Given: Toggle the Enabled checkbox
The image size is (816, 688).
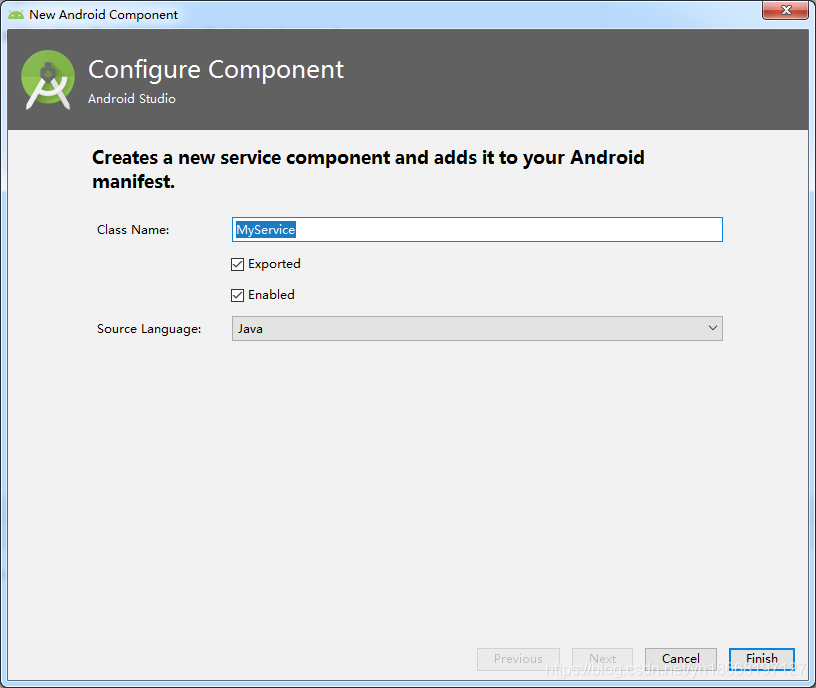Looking at the screenshot, I should [237, 295].
